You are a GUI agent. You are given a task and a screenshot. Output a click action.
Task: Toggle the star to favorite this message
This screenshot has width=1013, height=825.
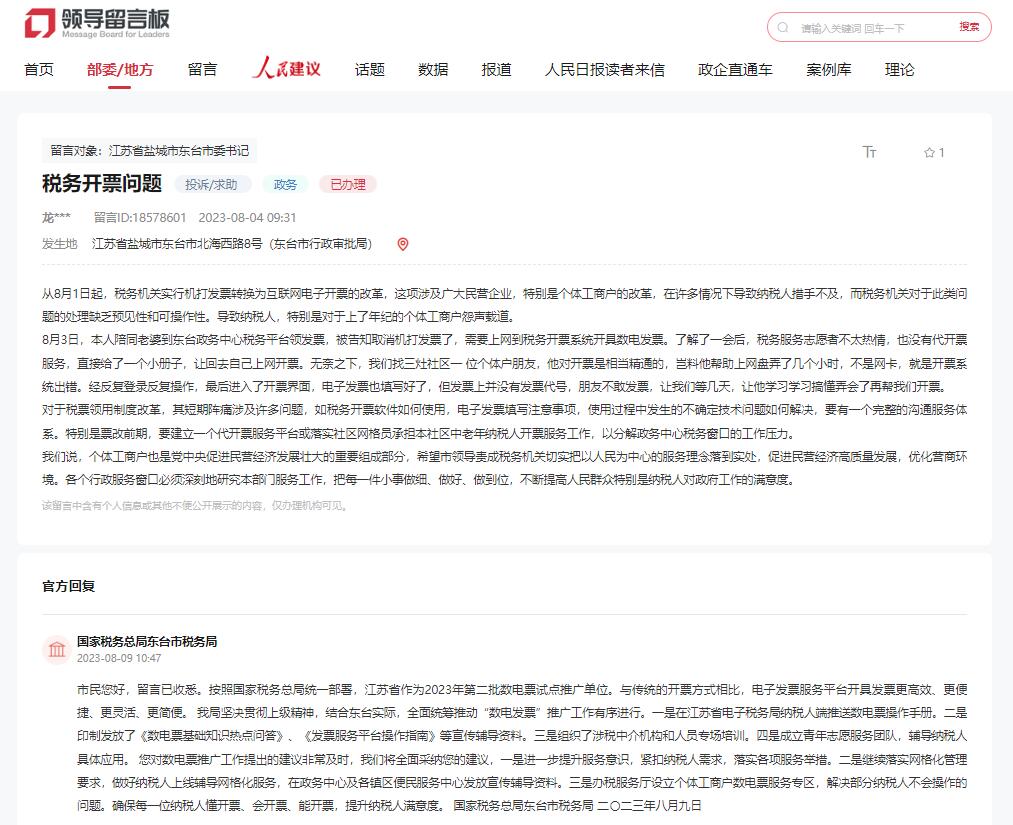pyautogui.click(x=928, y=152)
